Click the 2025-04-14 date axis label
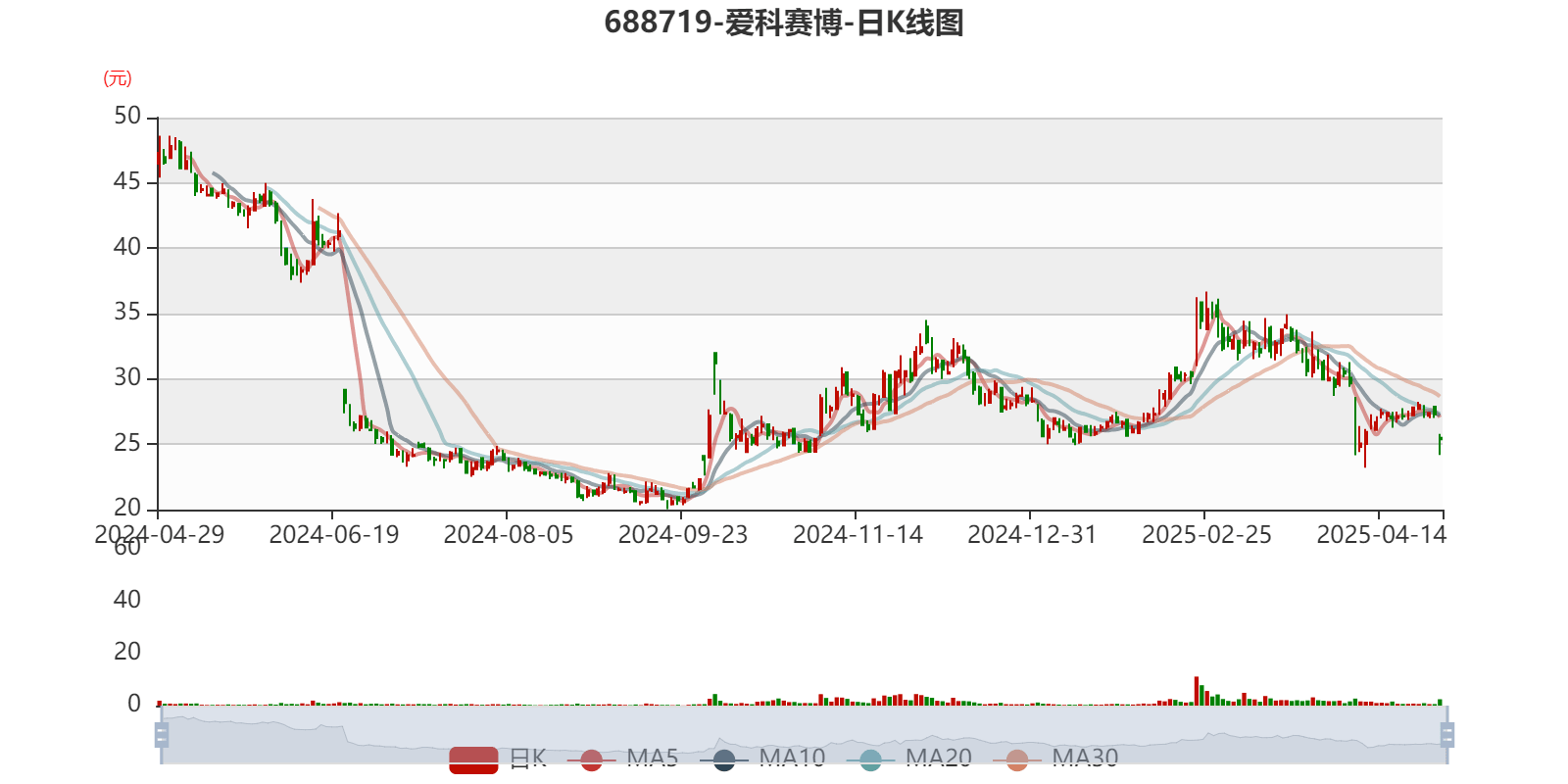The height and width of the screenshot is (784, 1568). [1381, 534]
